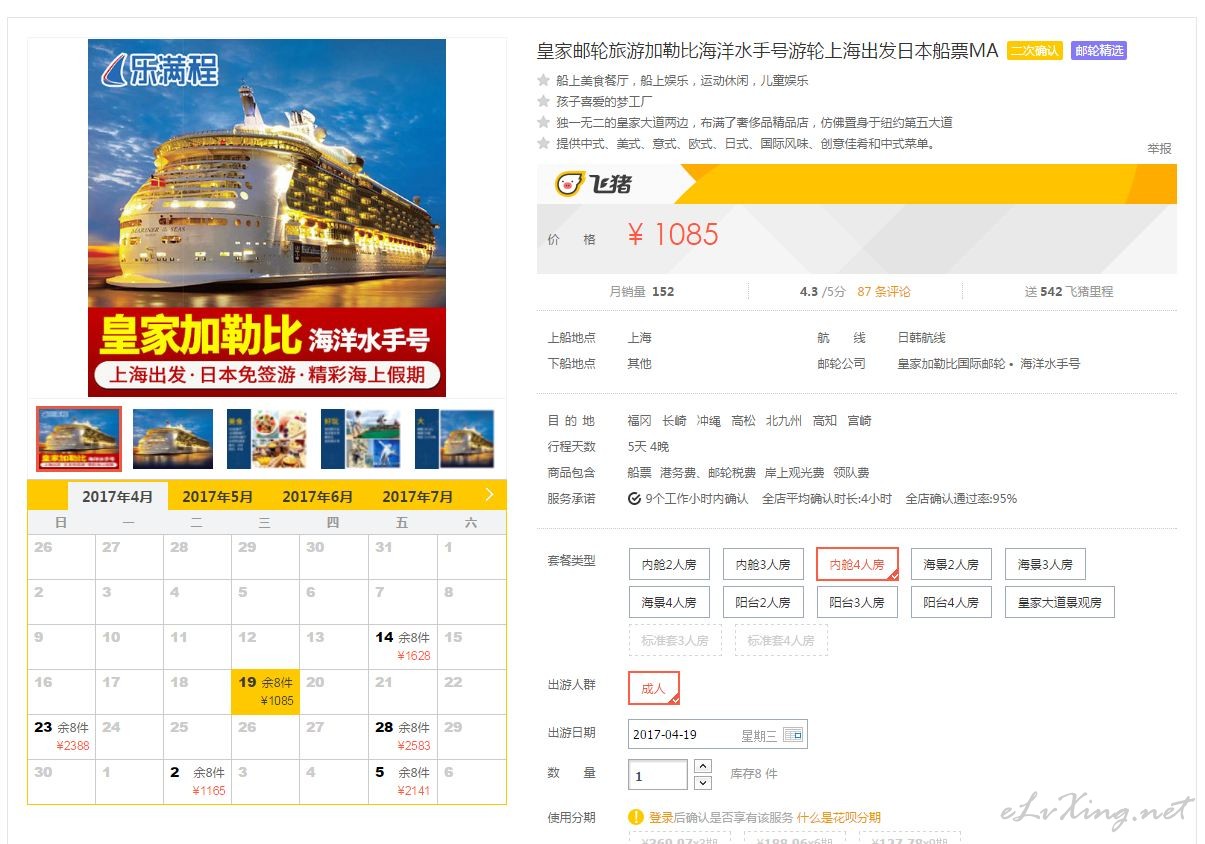1205x844 pixels.
Task: Click 送 542 飞猪里程 text
Action: click(1069, 291)
